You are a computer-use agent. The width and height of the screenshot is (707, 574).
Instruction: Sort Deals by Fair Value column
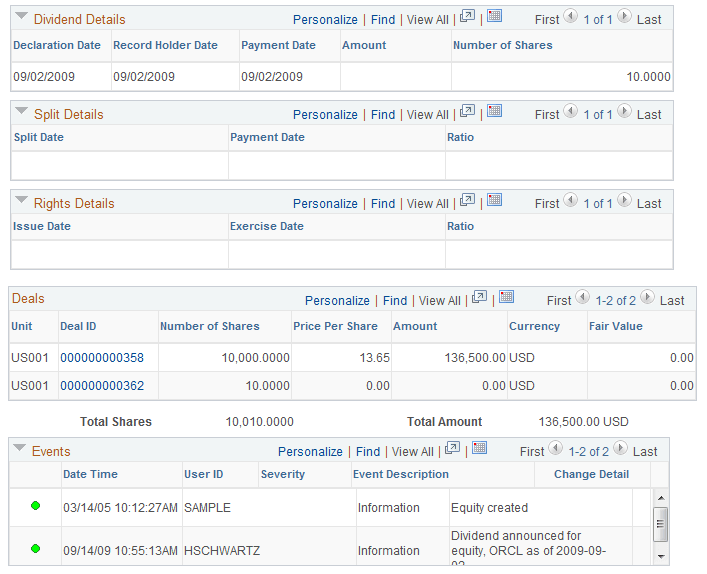615,326
